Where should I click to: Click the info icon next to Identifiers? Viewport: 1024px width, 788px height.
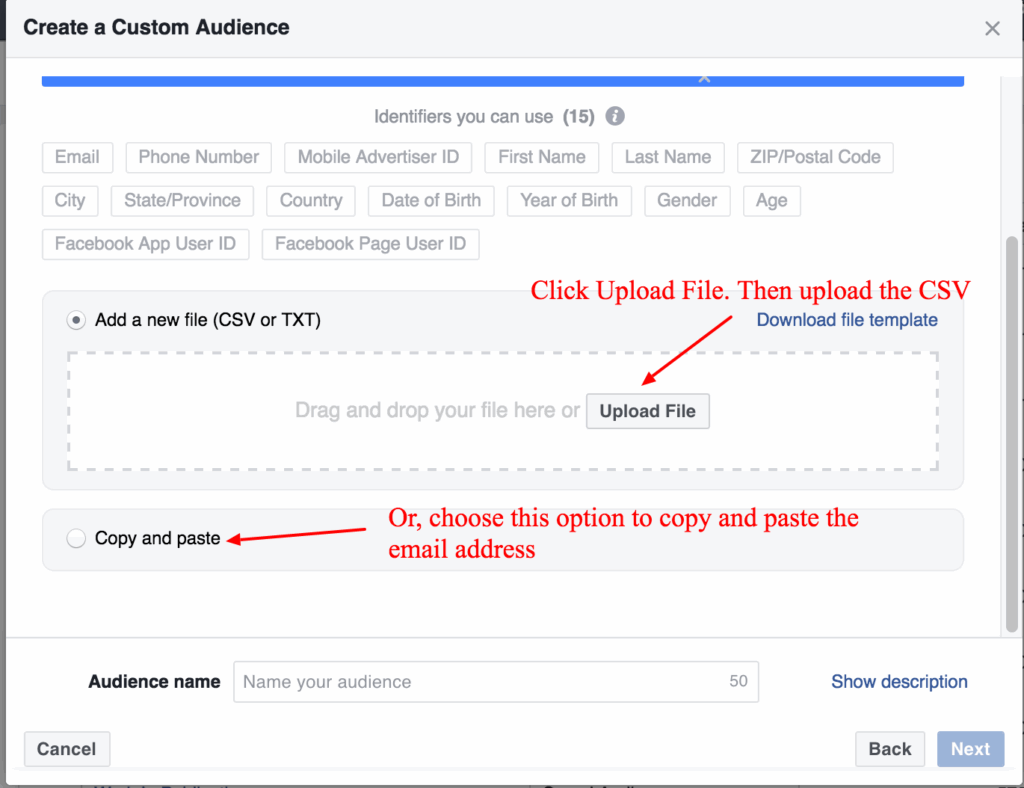[x=615, y=116]
